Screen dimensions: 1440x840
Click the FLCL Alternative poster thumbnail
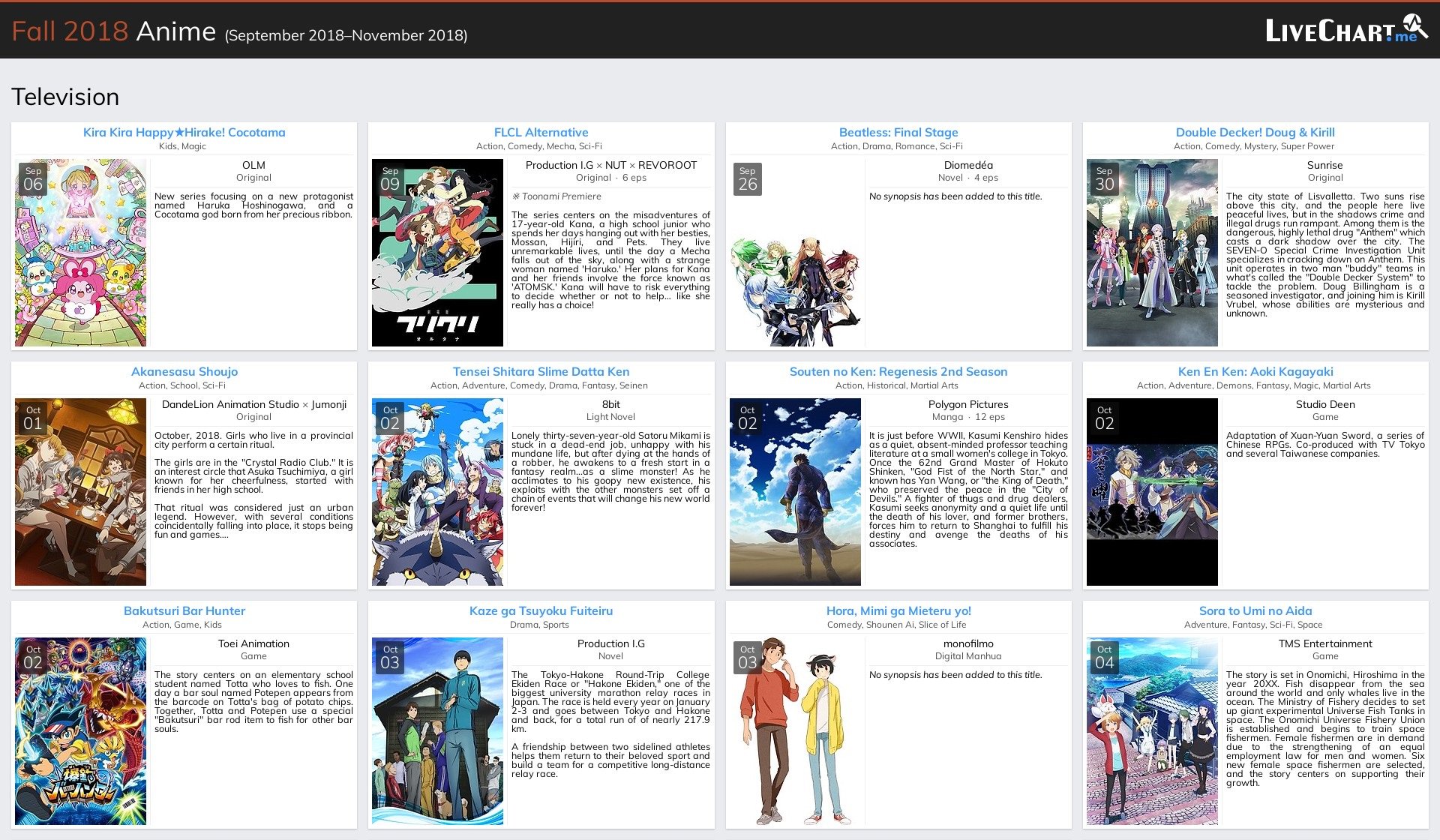(437, 253)
